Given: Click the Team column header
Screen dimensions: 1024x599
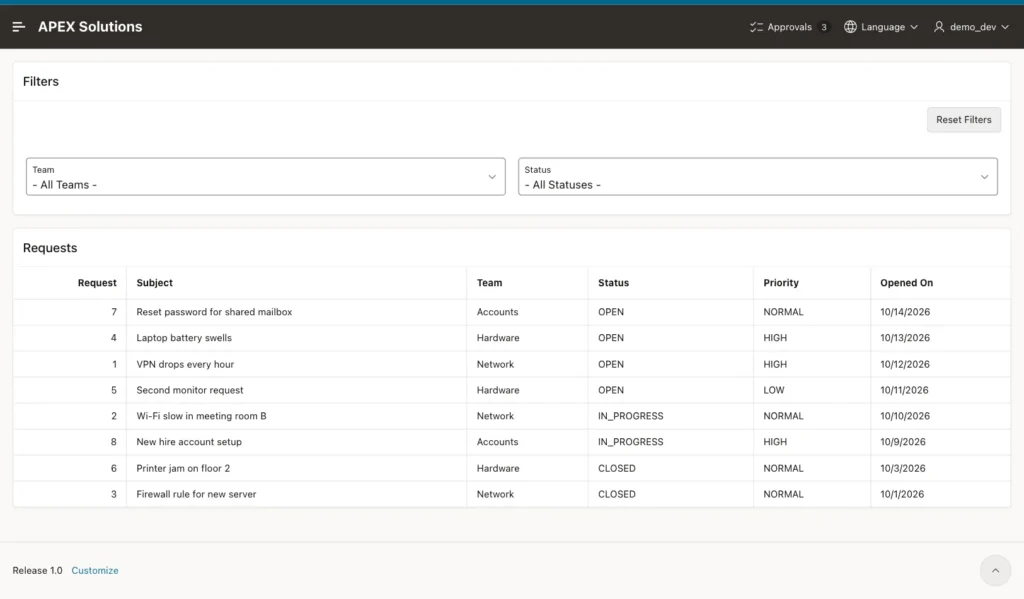Looking at the screenshot, I should [489, 283].
